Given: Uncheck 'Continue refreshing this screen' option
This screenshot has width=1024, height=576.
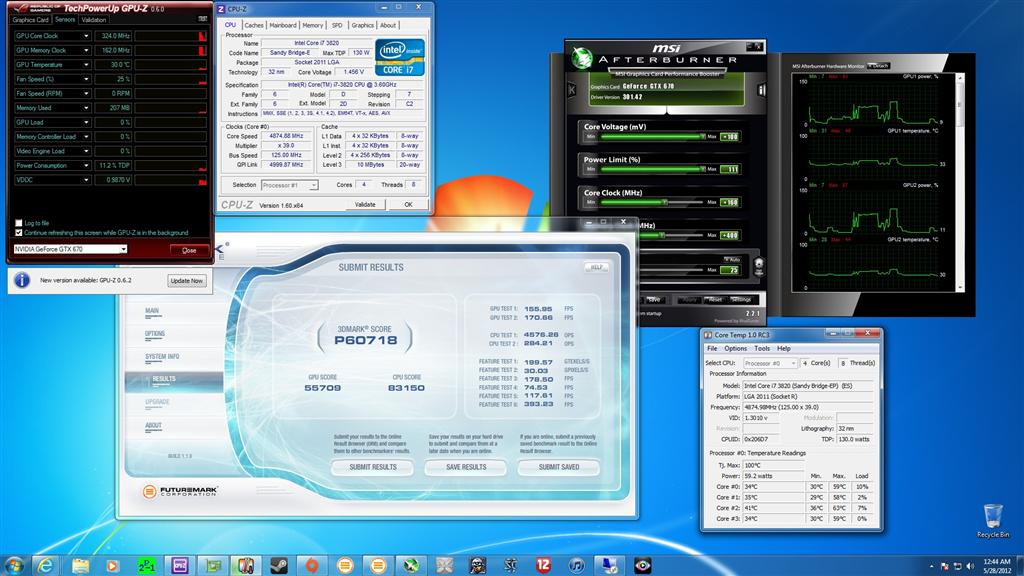Looking at the screenshot, I should [19, 232].
